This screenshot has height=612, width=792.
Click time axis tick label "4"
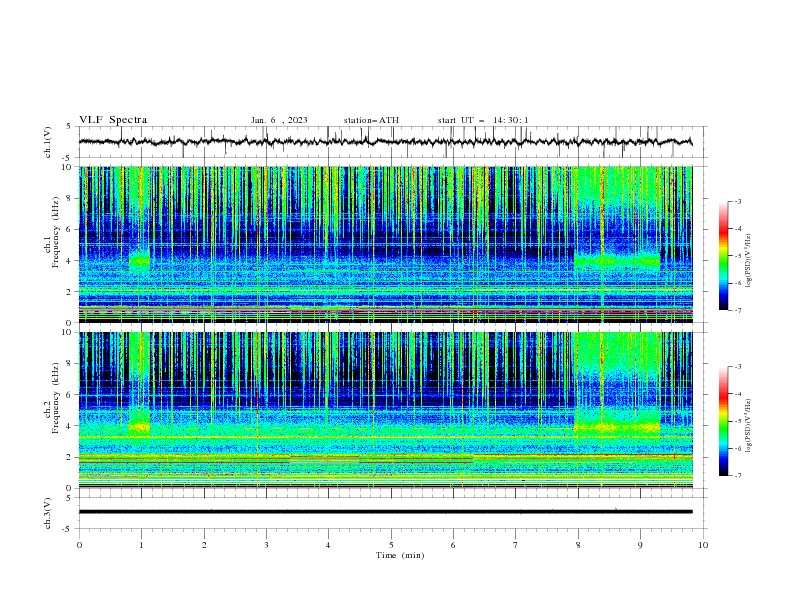click(x=328, y=545)
